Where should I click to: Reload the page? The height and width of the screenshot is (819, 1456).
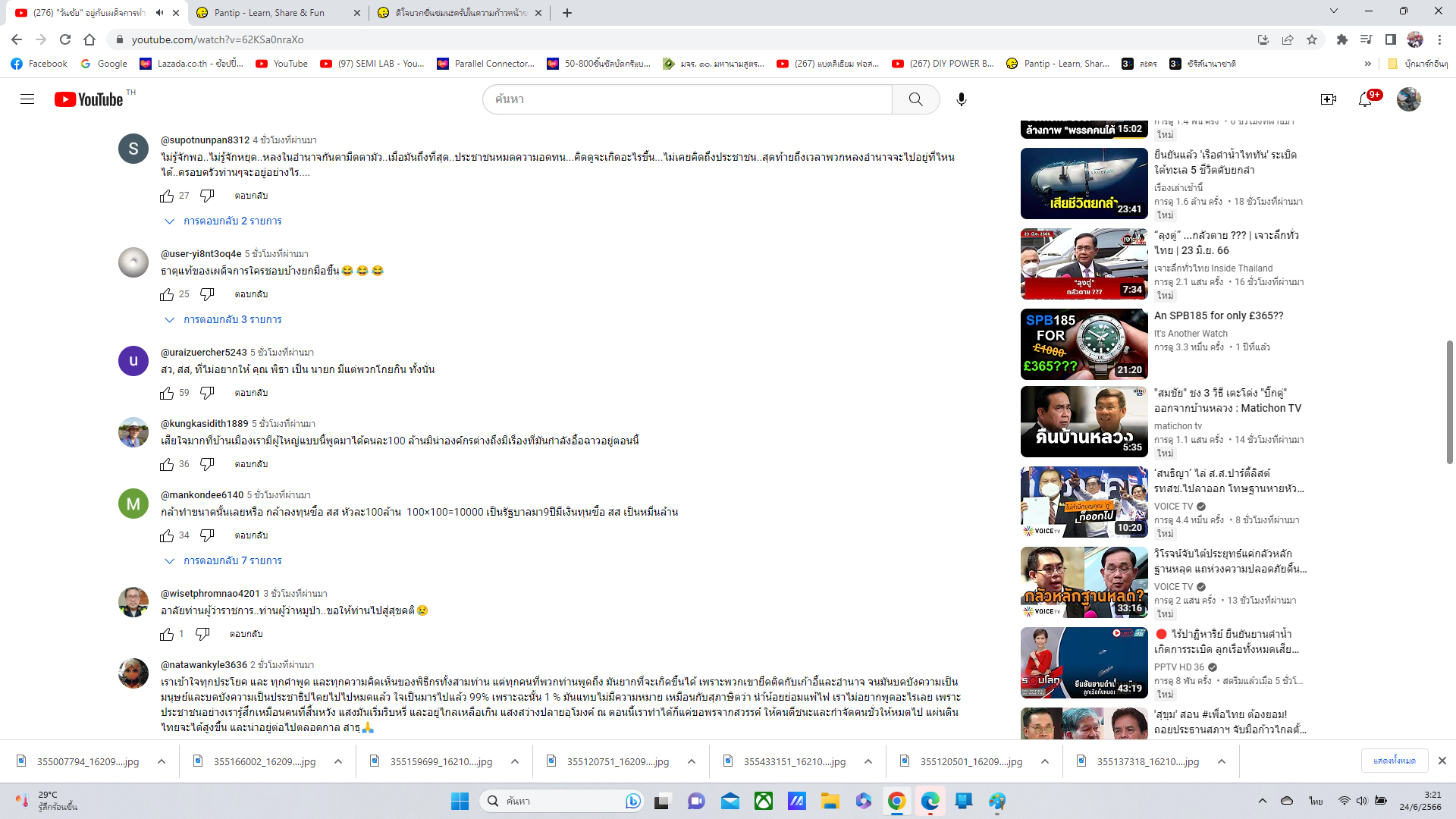[65, 39]
